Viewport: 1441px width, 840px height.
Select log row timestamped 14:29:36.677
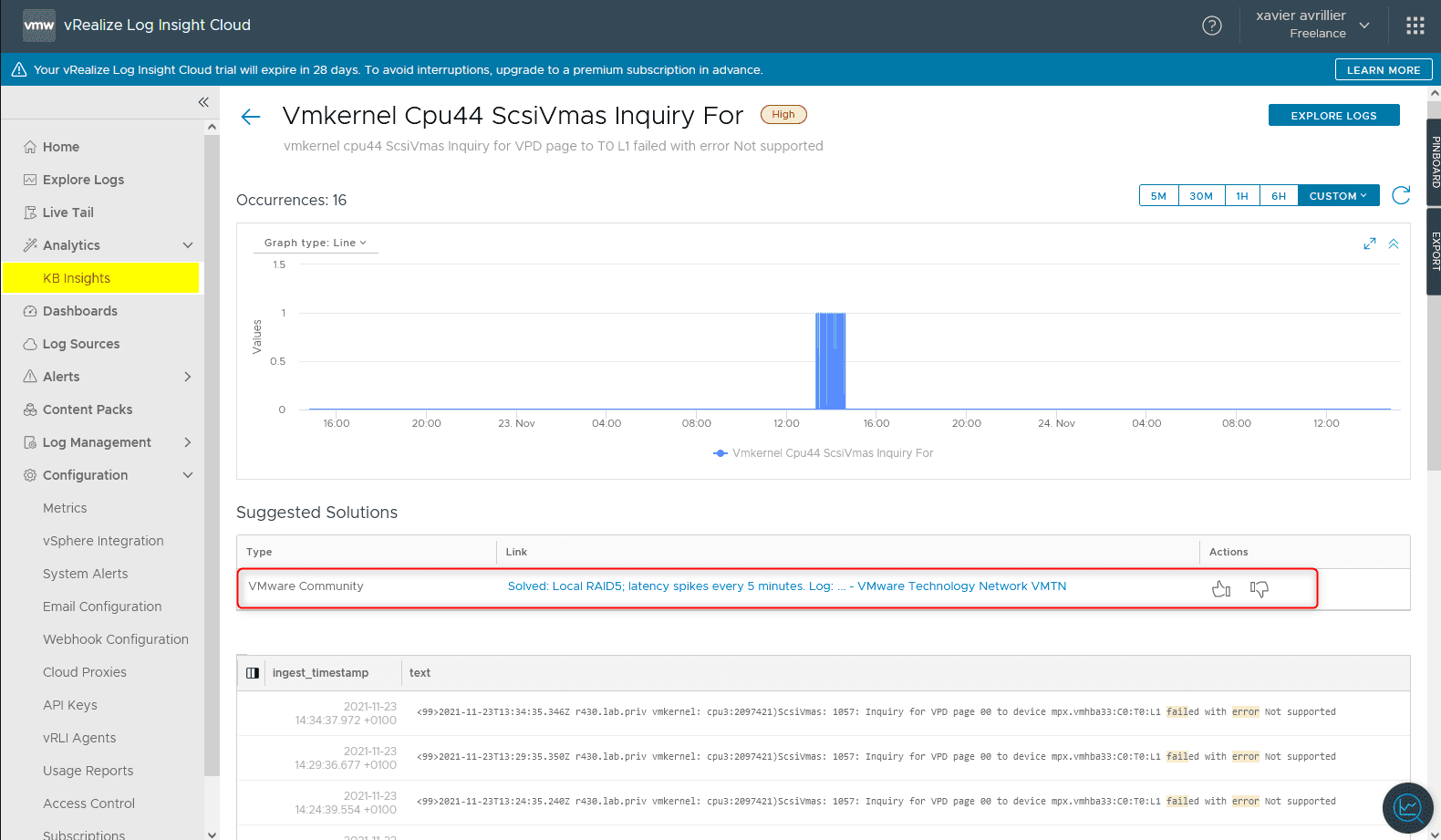pyautogui.click(x=824, y=758)
